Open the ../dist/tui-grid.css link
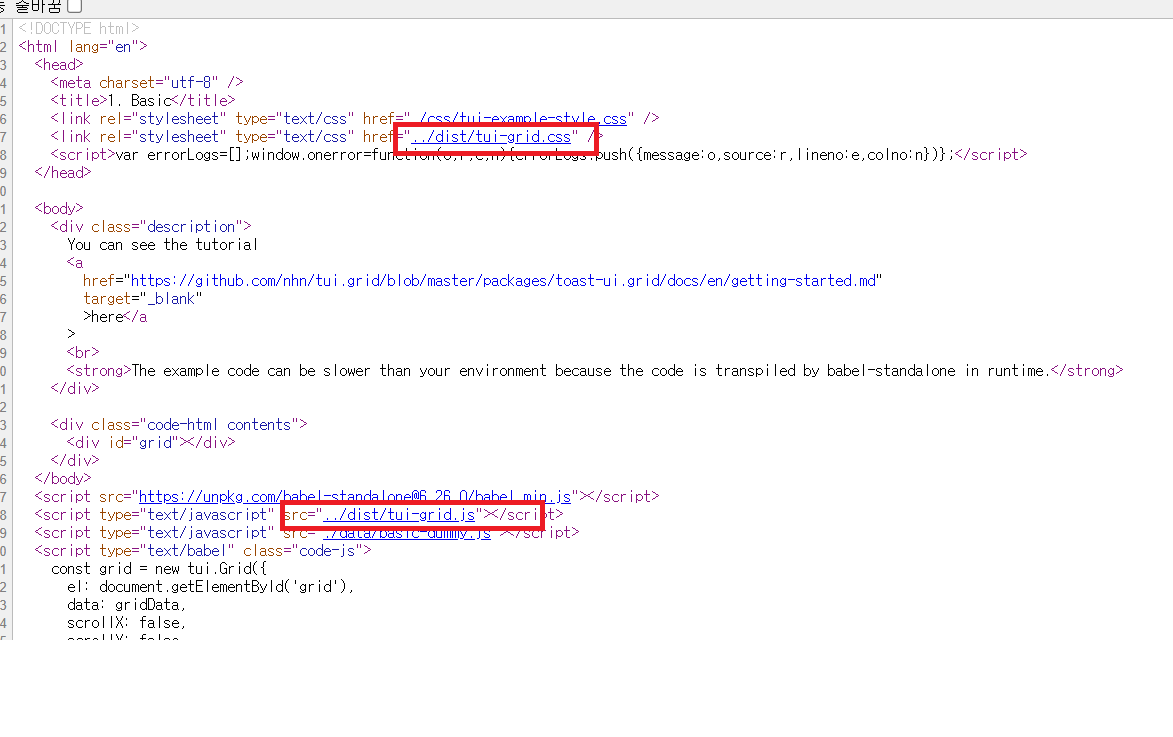 [x=491, y=137]
